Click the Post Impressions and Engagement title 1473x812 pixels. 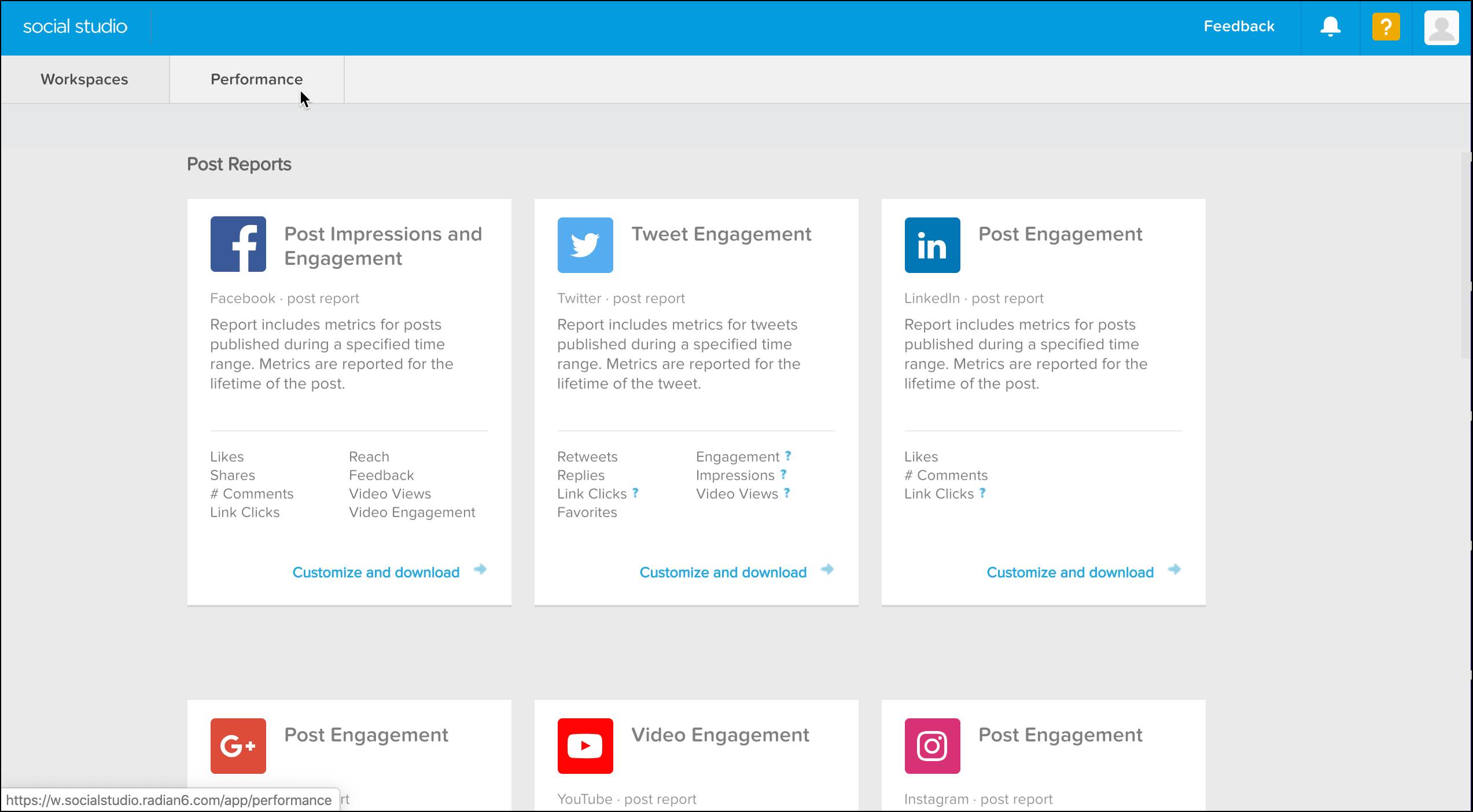click(x=383, y=246)
